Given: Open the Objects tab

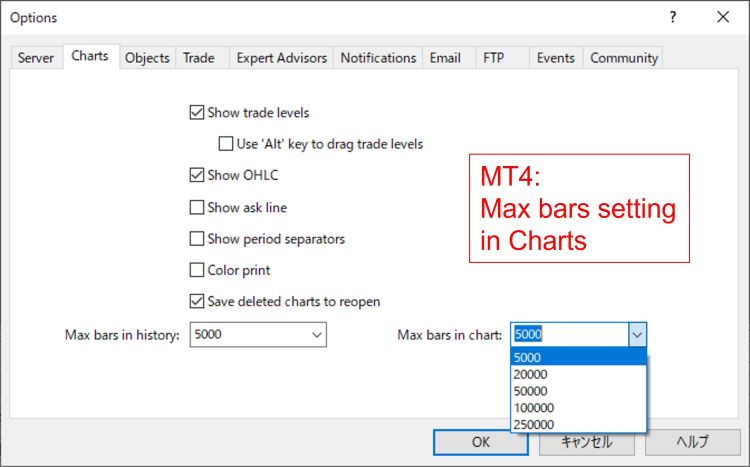Looking at the screenshot, I should tap(147, 58).
